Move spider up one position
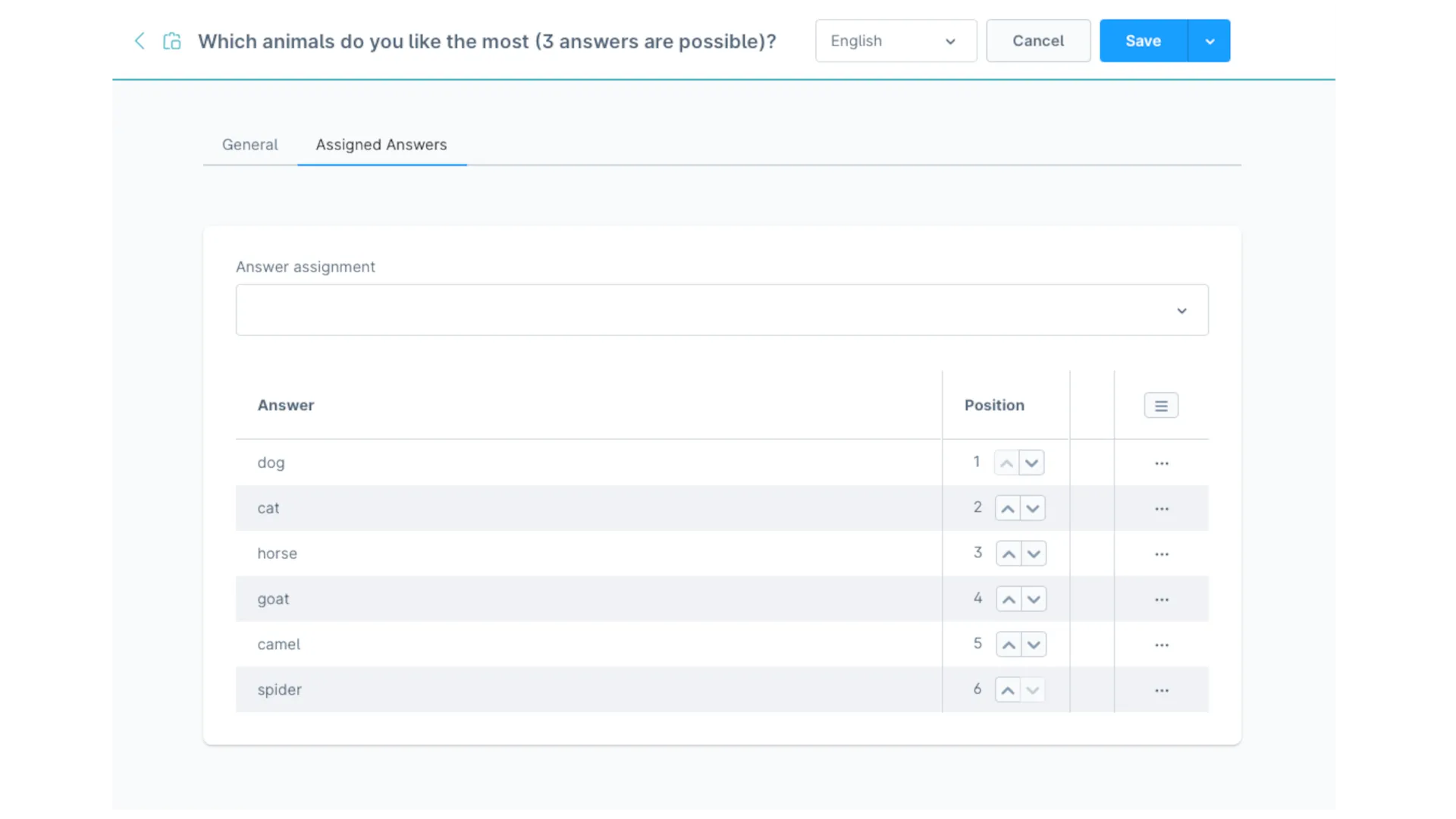Image resolution: width=1456 pixels, height=819 pixels. point(1008,690)
